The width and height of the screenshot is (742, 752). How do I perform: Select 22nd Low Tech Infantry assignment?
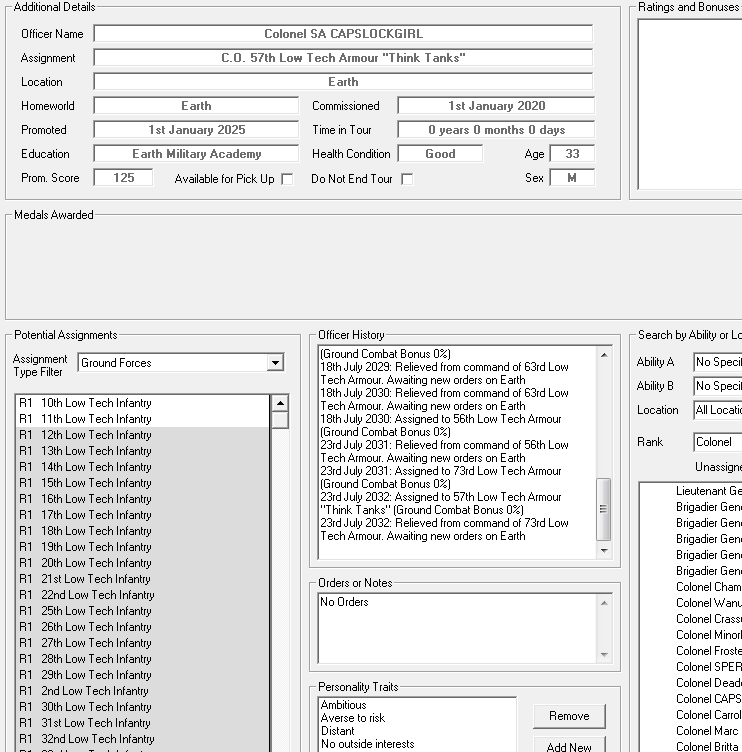142,595
